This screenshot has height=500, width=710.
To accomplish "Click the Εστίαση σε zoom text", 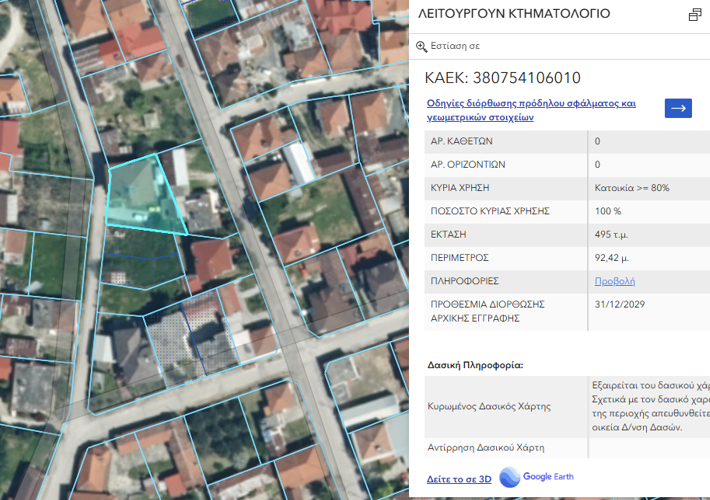I will (455, 46).
